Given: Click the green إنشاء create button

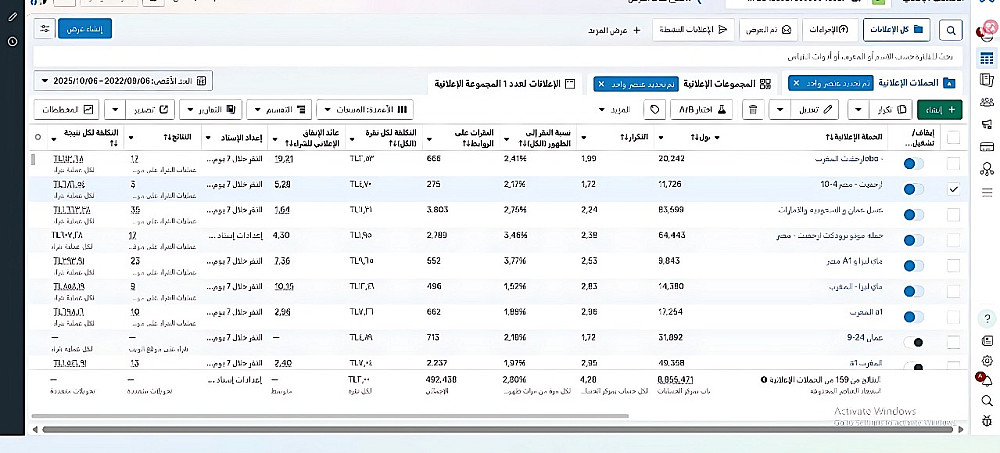Looking at the screenshot, I should click(x=939, y=109).
